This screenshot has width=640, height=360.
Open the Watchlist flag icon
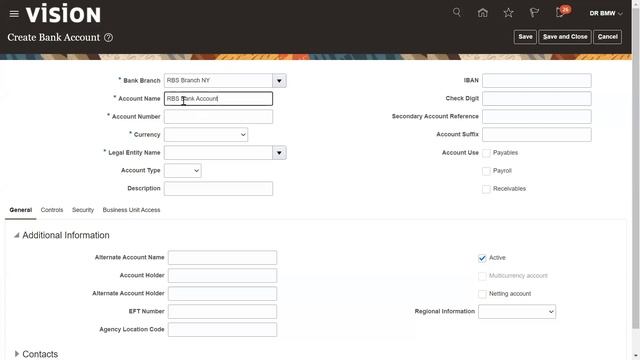coord(534,13)
